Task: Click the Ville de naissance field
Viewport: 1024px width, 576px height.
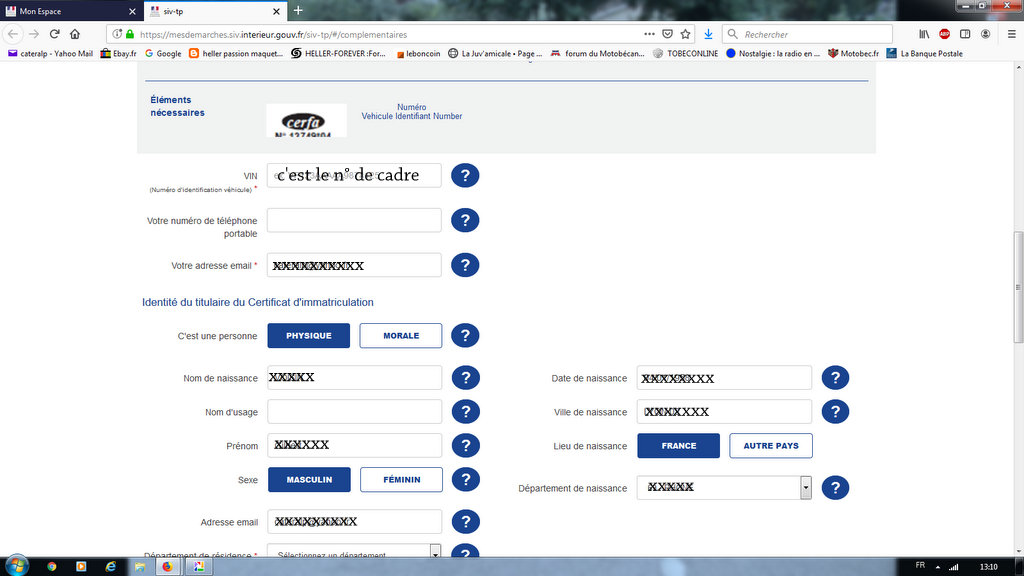Action: (x=724, y=411)
